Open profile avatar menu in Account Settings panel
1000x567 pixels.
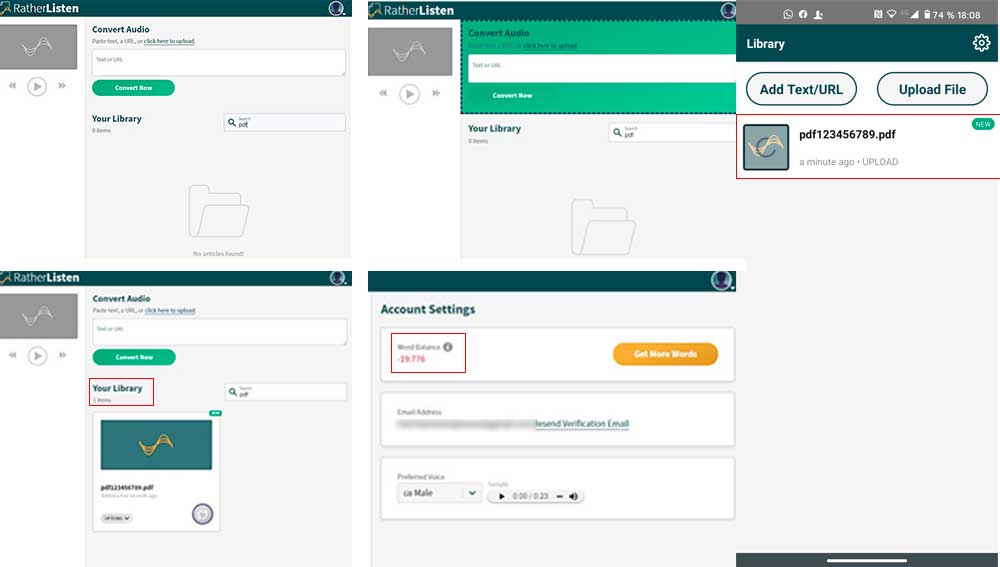tap(721, 280)
